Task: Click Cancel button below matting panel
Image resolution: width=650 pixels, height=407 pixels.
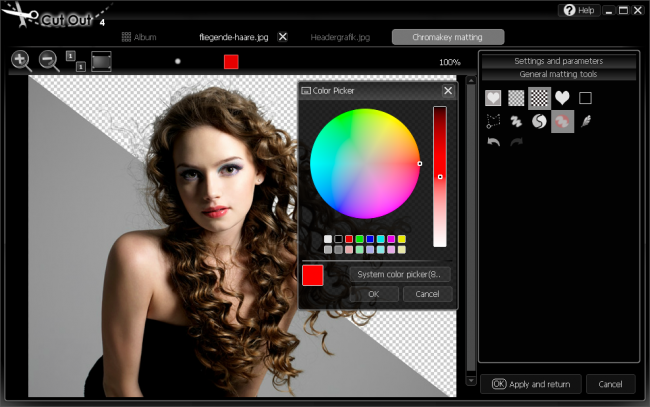Action: pos(611,384)
